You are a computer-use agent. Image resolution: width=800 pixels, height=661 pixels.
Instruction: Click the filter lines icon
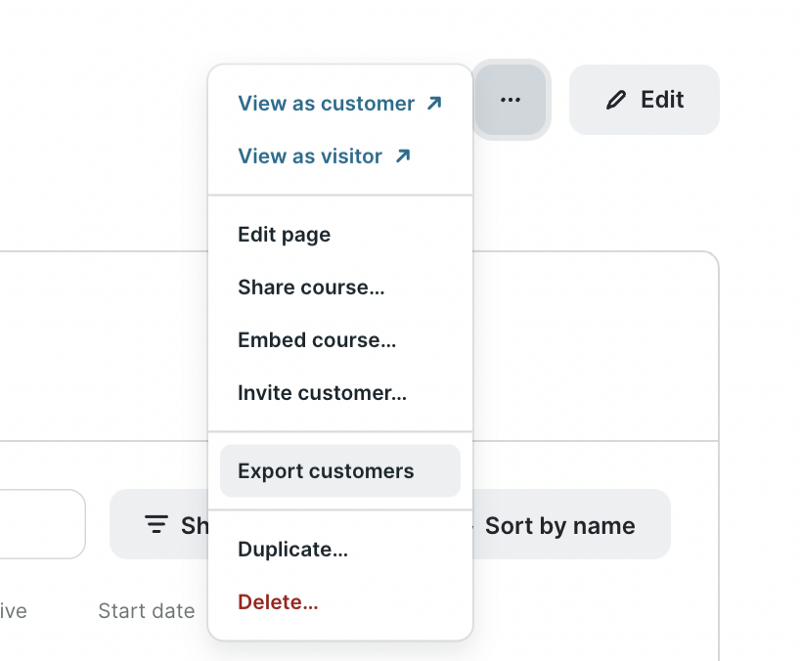tap(156, 525)
